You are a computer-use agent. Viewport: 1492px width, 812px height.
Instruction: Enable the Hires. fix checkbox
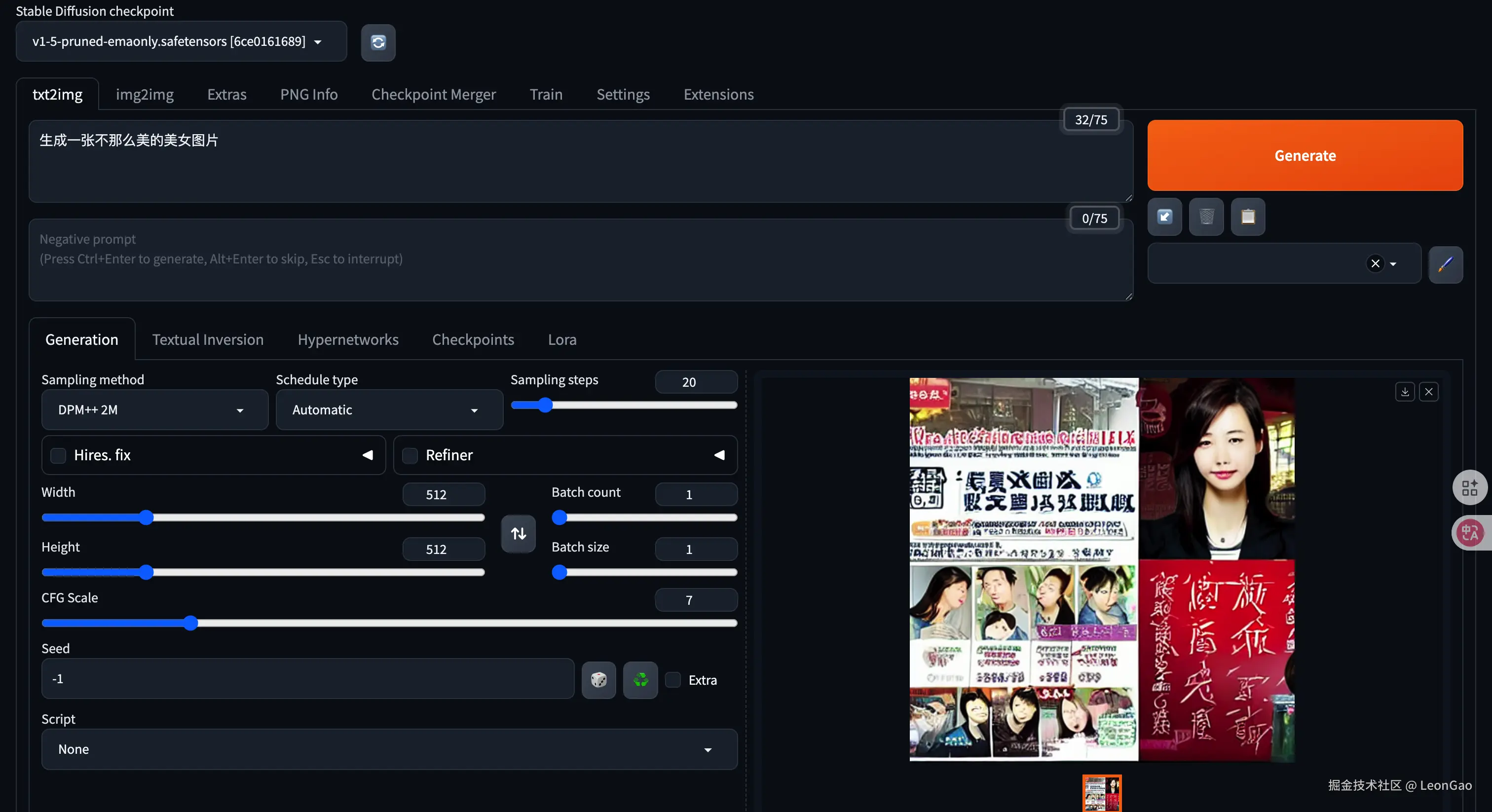pos(59,455)
